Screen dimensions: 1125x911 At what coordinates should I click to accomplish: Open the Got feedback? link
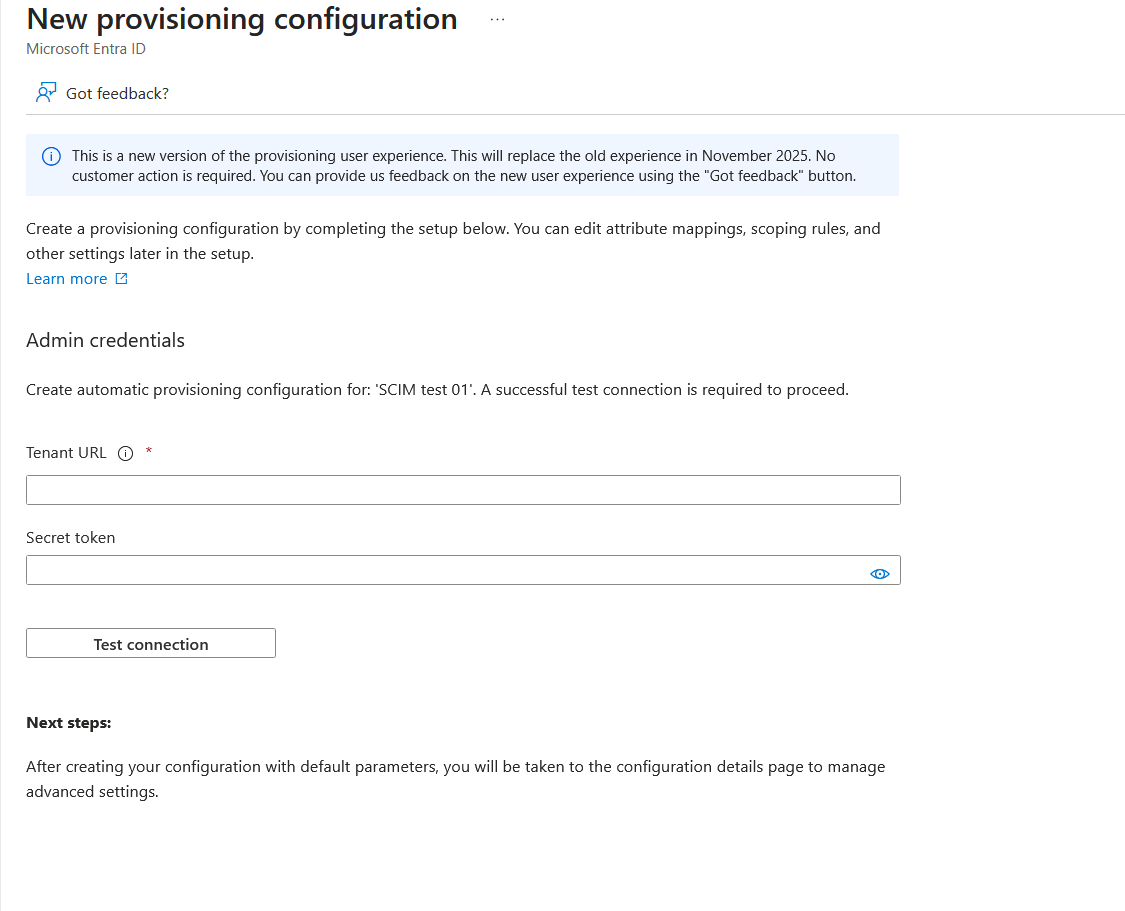coord(117,93)
